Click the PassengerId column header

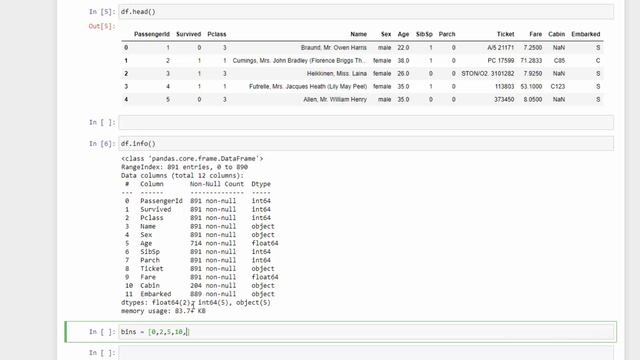151,34
